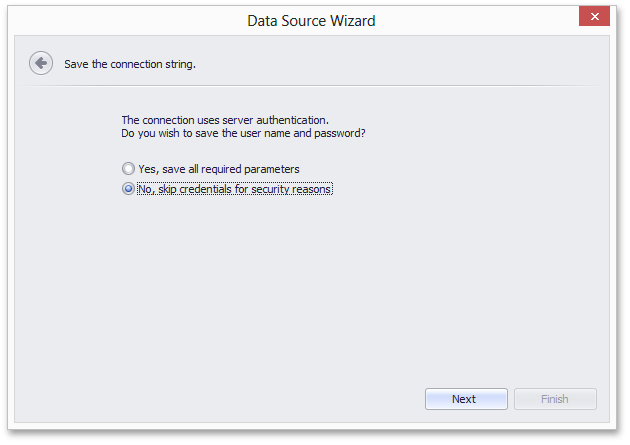Click the 'Yes, save all required parameters' label text
This screenshot has height=445, width=630.
click(219, 169)
